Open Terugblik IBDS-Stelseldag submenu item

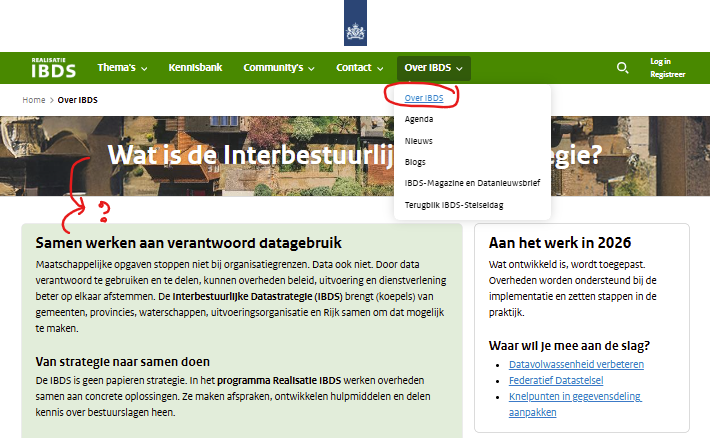(454, 205)
